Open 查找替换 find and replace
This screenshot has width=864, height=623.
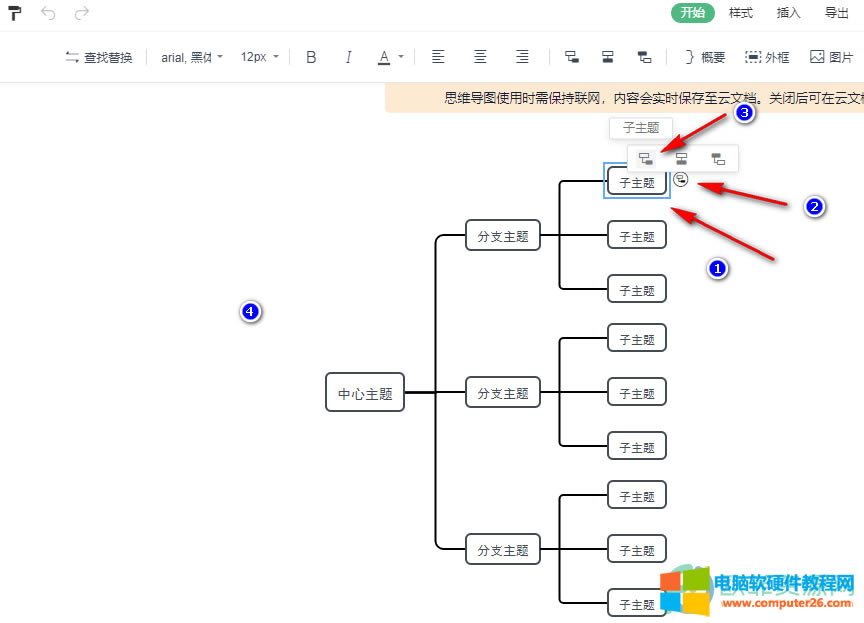click(98, 57)
